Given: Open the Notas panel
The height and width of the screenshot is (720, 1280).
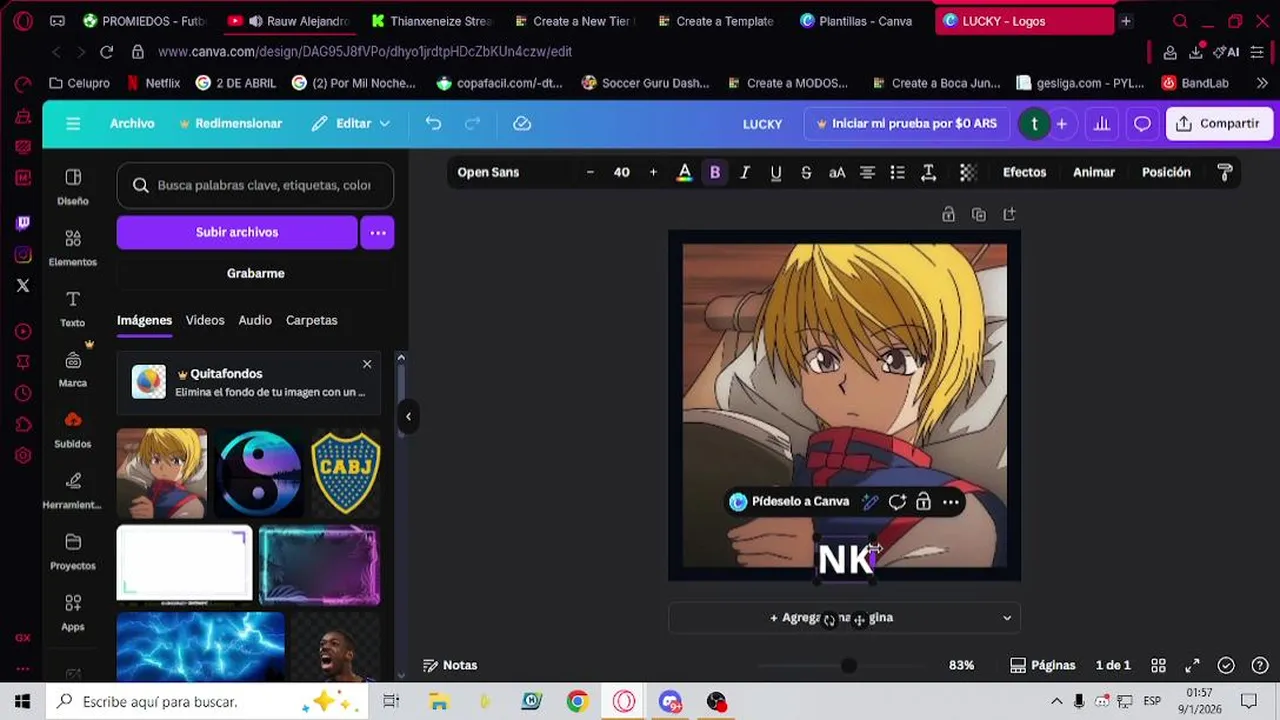Looking at the screenshot, I should pyautogui.click(x=450, y=665).
